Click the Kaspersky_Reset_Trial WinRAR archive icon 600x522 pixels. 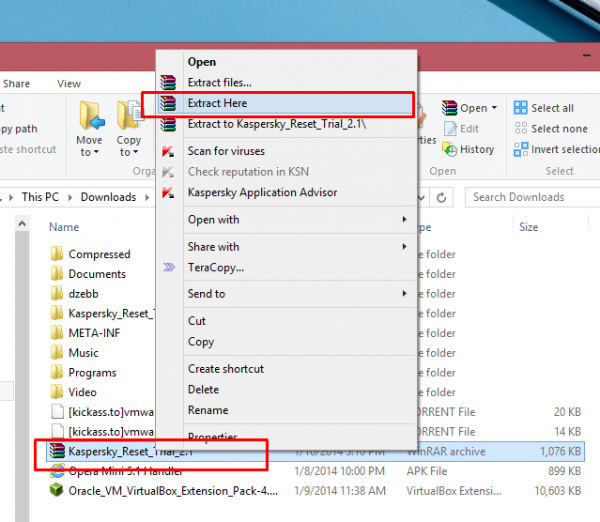coord(57,451)
